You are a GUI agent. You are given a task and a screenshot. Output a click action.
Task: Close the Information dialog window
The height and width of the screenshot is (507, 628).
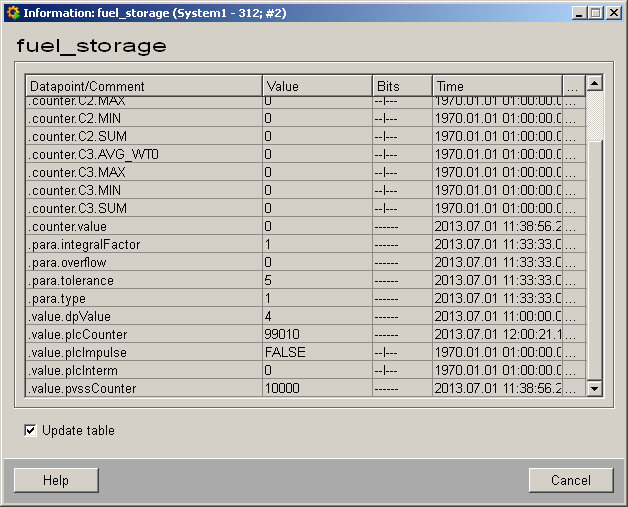[x=614, y=12]
